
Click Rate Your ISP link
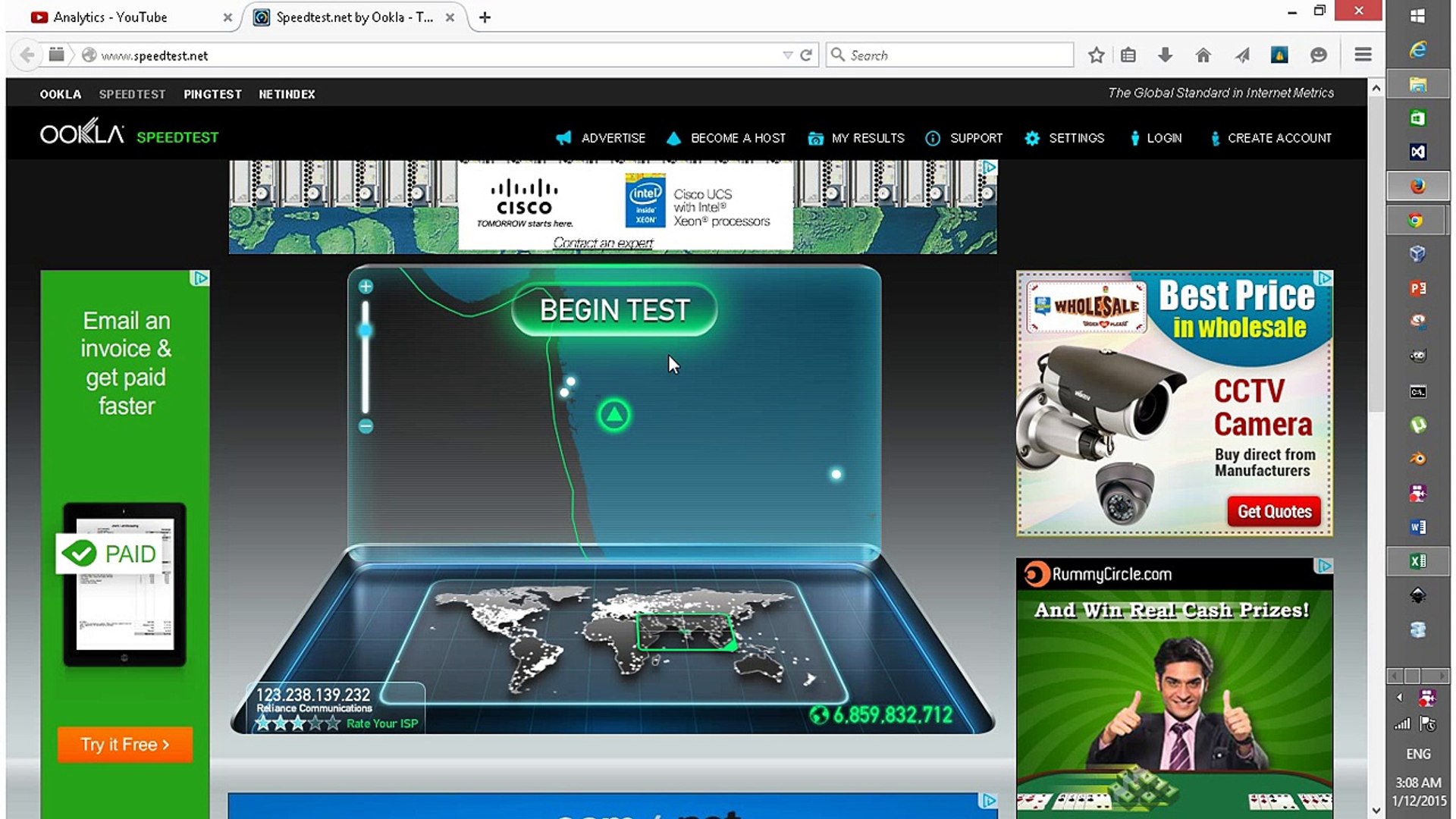(382, 723)
